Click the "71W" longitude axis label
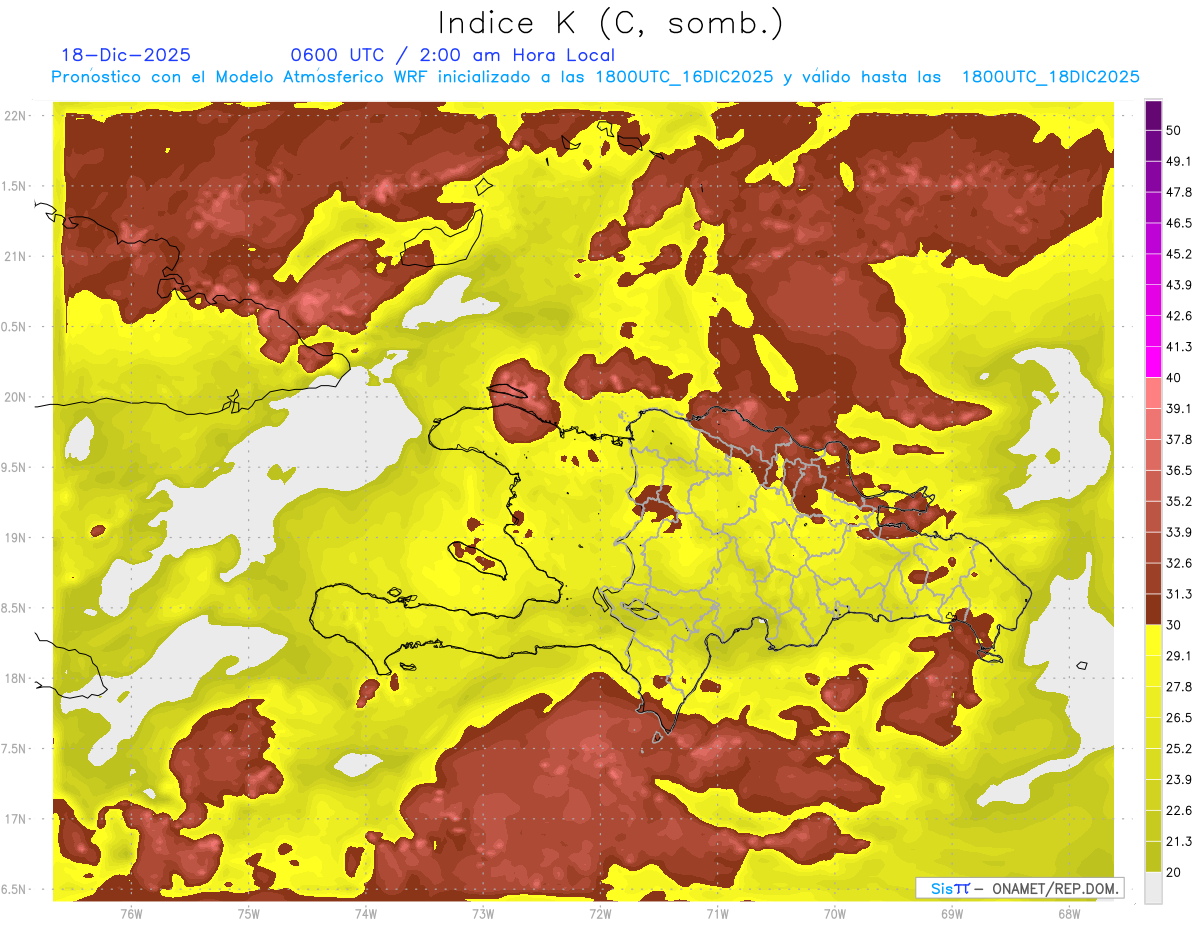 [717, 914]
